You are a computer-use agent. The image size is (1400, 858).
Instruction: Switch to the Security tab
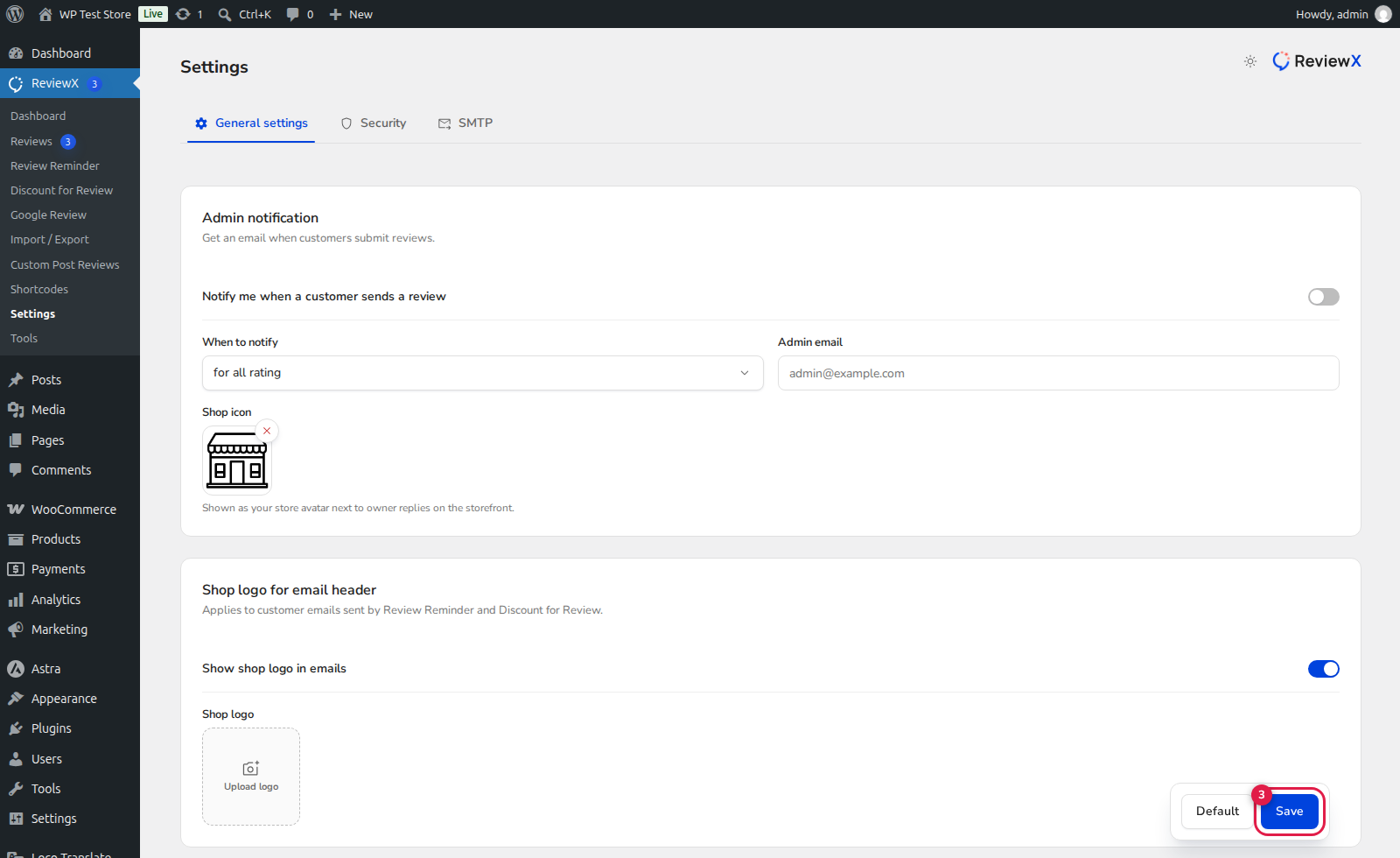pos(374,123)
